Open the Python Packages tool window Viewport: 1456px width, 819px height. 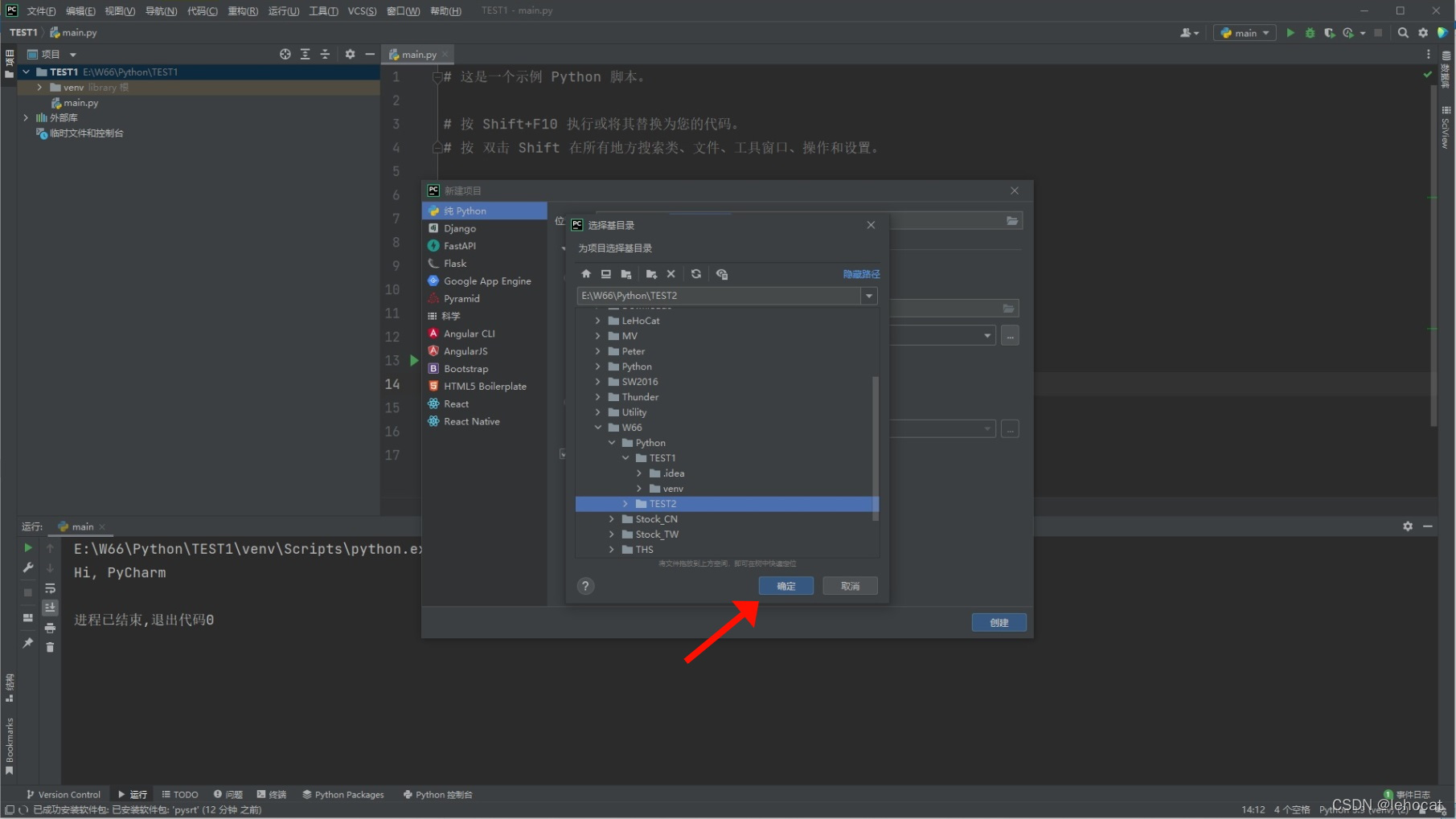(343, 794)
